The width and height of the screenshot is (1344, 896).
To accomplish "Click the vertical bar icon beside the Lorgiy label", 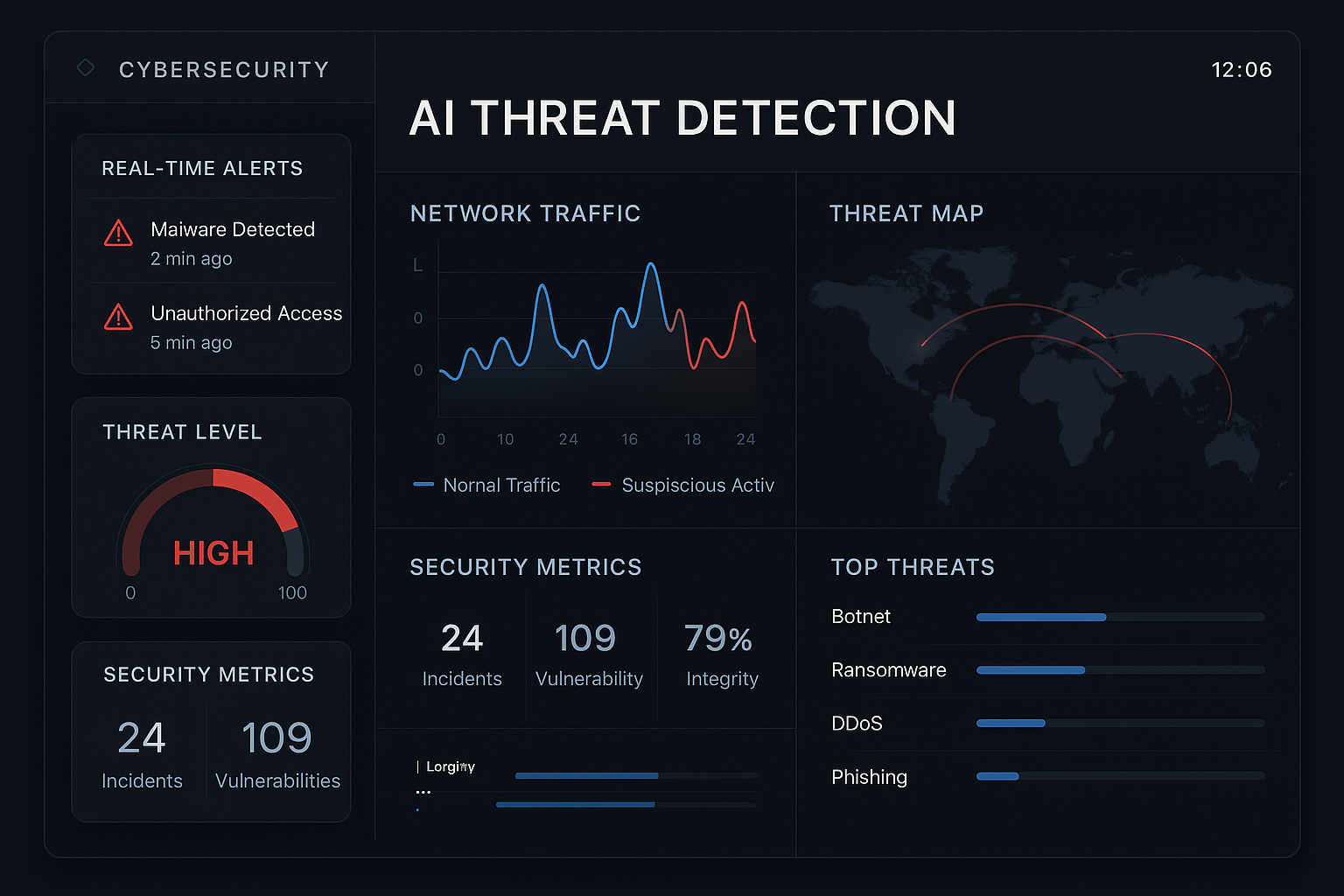I will tap(418, 766).
